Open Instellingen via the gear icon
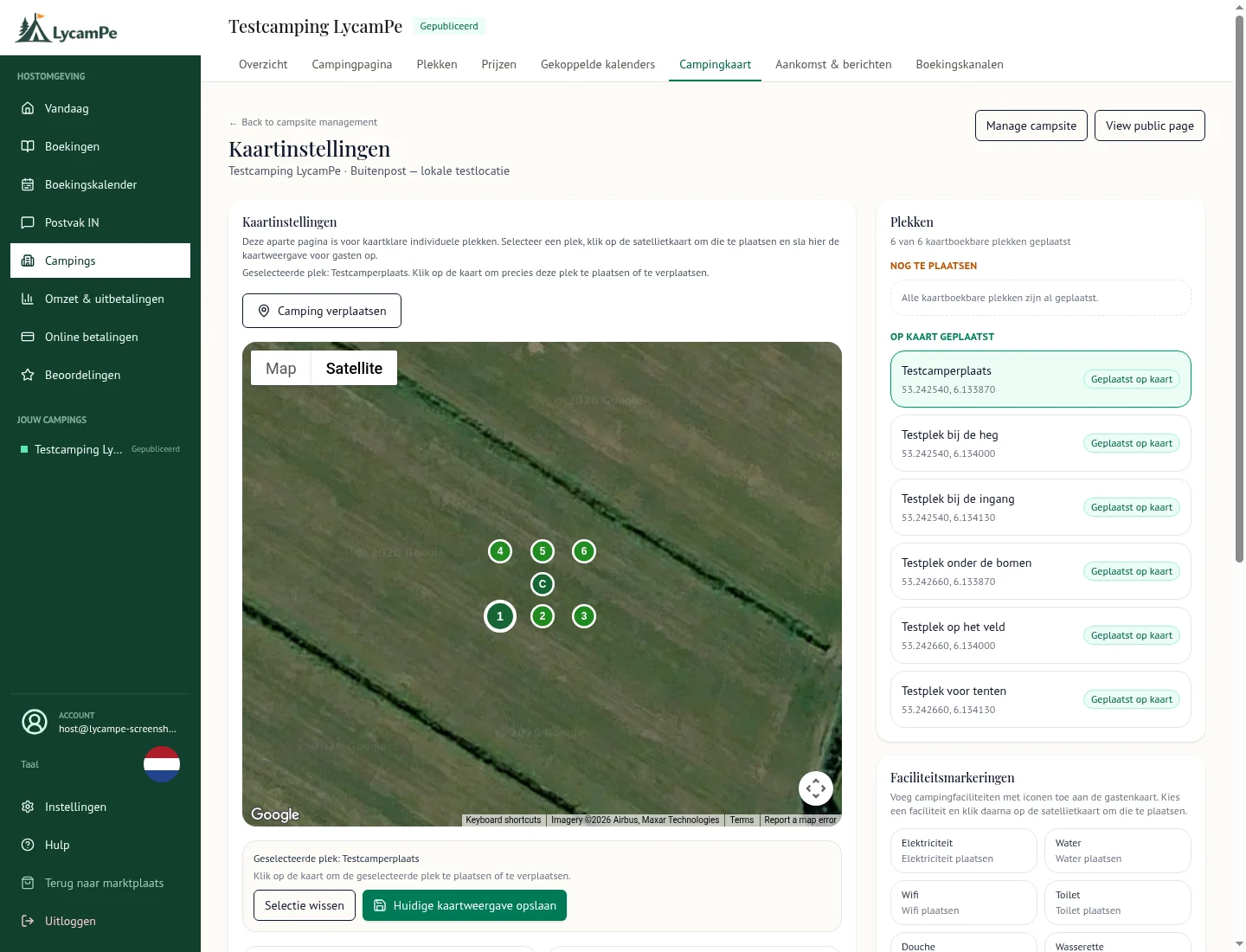This screenshot has width=1246, height=952. [x=28, y=807]
